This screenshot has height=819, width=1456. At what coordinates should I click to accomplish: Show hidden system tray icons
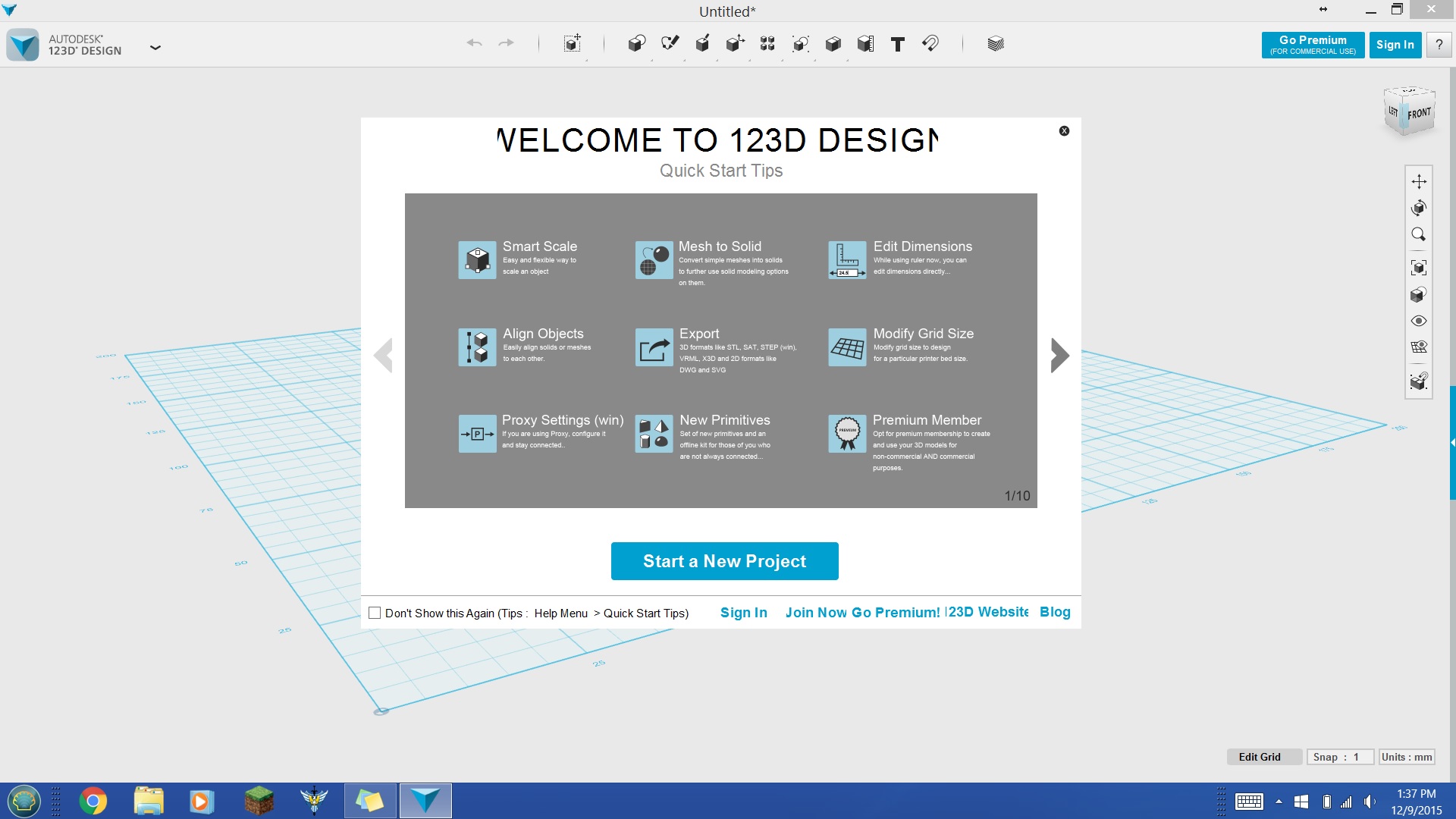1279,802
